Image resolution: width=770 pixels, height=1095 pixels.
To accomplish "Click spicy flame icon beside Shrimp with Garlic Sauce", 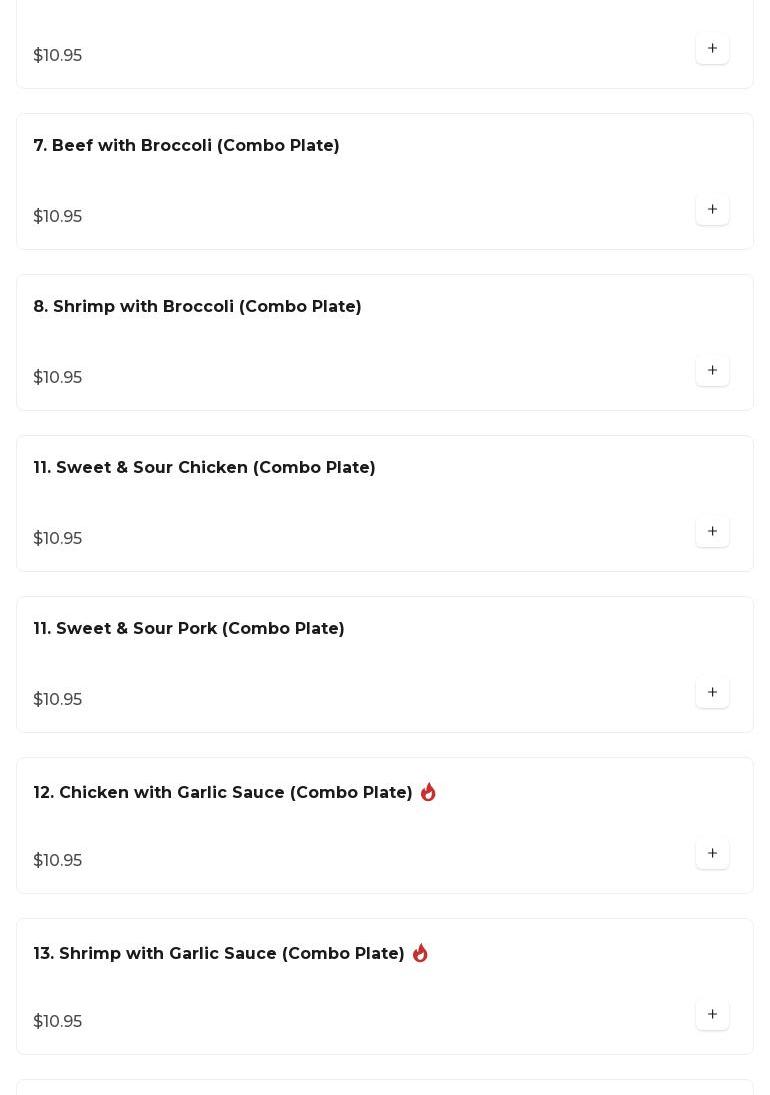I will tap(420, 953).
